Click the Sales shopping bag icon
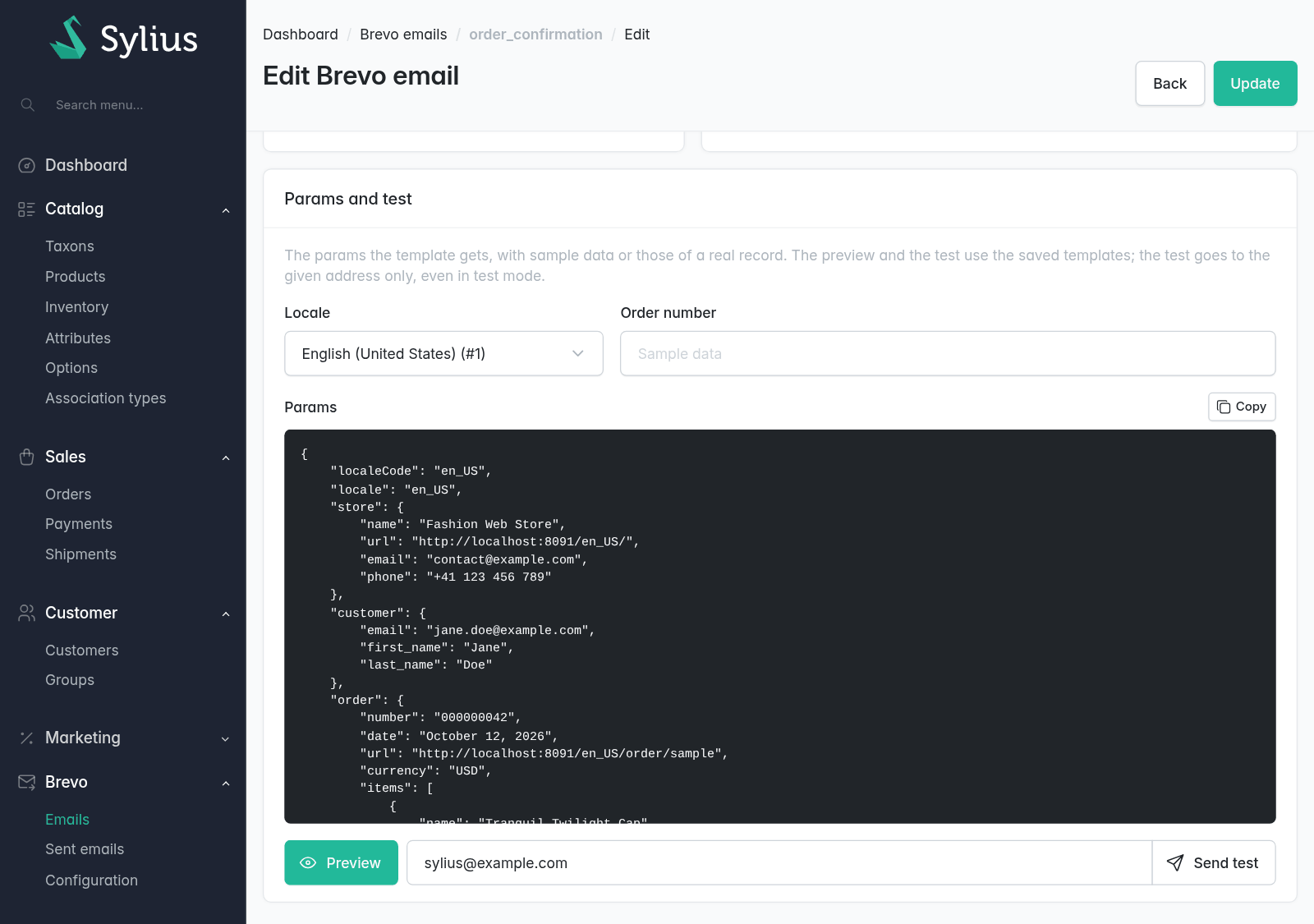This screenshot has width=1314, height=924. pos(26,457)
